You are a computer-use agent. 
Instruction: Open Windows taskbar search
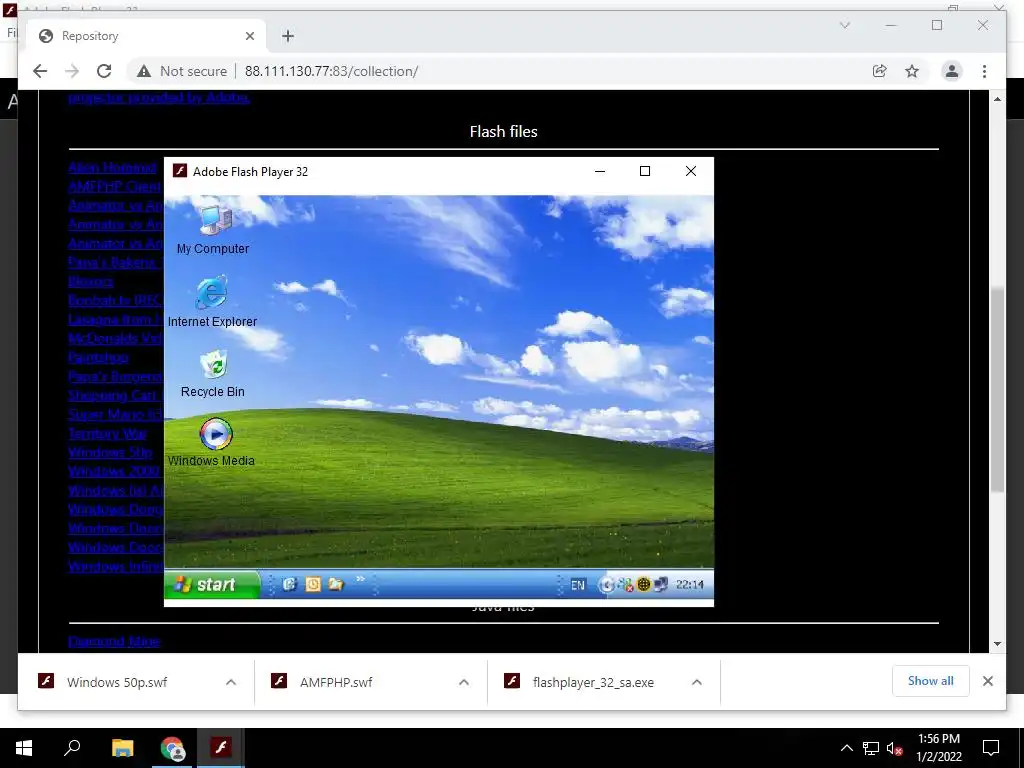[72, 748]
